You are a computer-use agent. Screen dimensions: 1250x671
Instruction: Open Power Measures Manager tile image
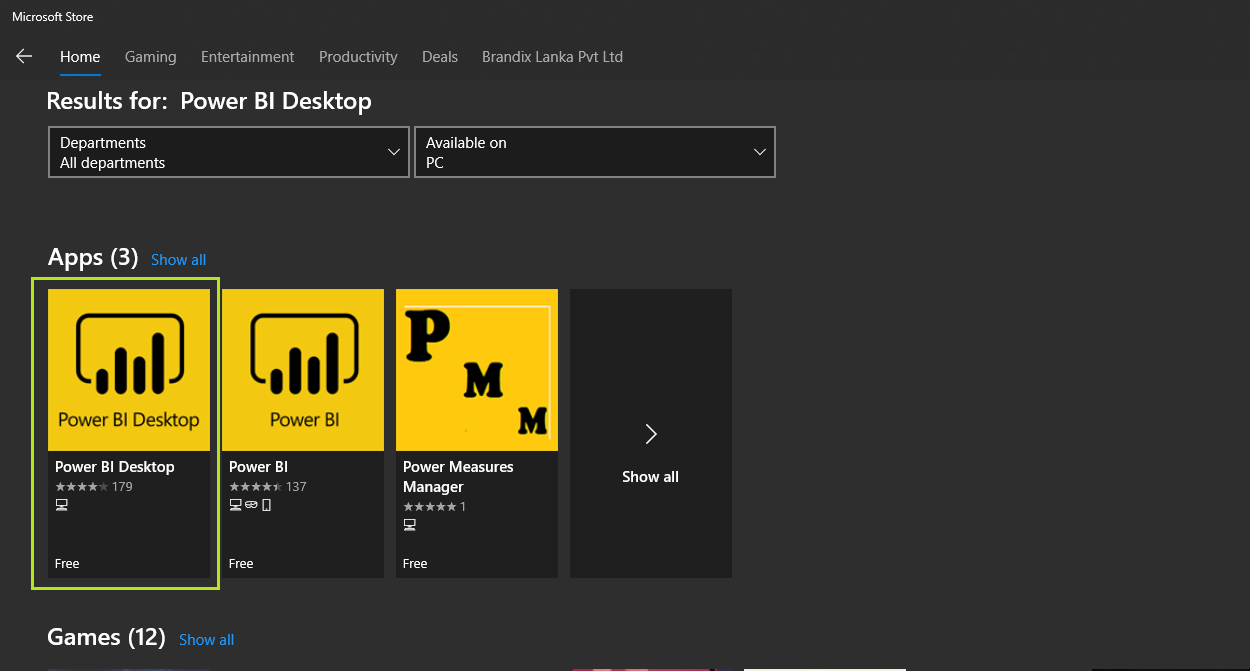477,370
